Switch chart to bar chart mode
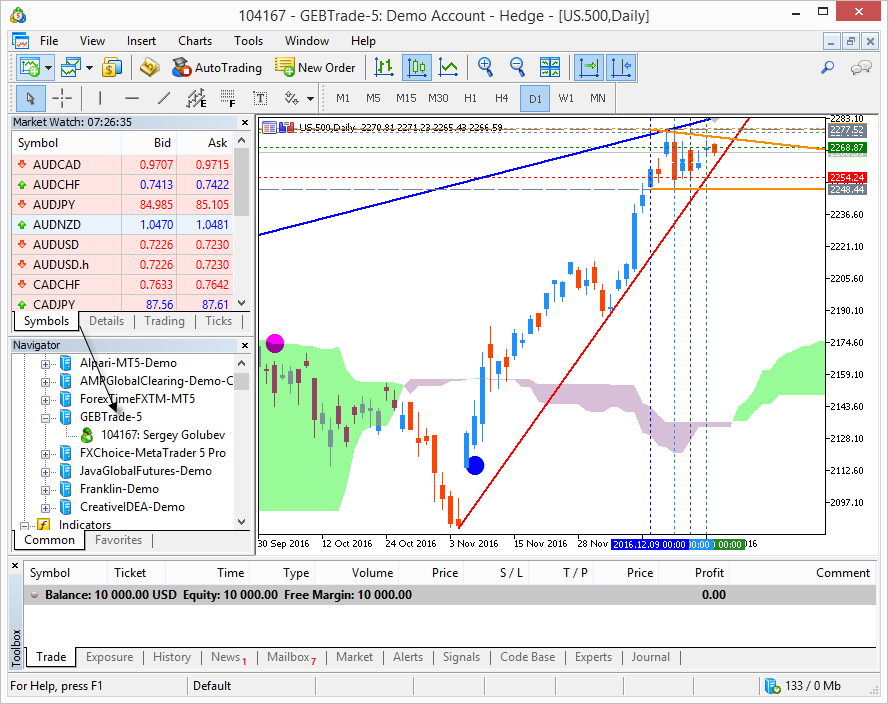Screen dimensions: 888x704 point(384,67)
